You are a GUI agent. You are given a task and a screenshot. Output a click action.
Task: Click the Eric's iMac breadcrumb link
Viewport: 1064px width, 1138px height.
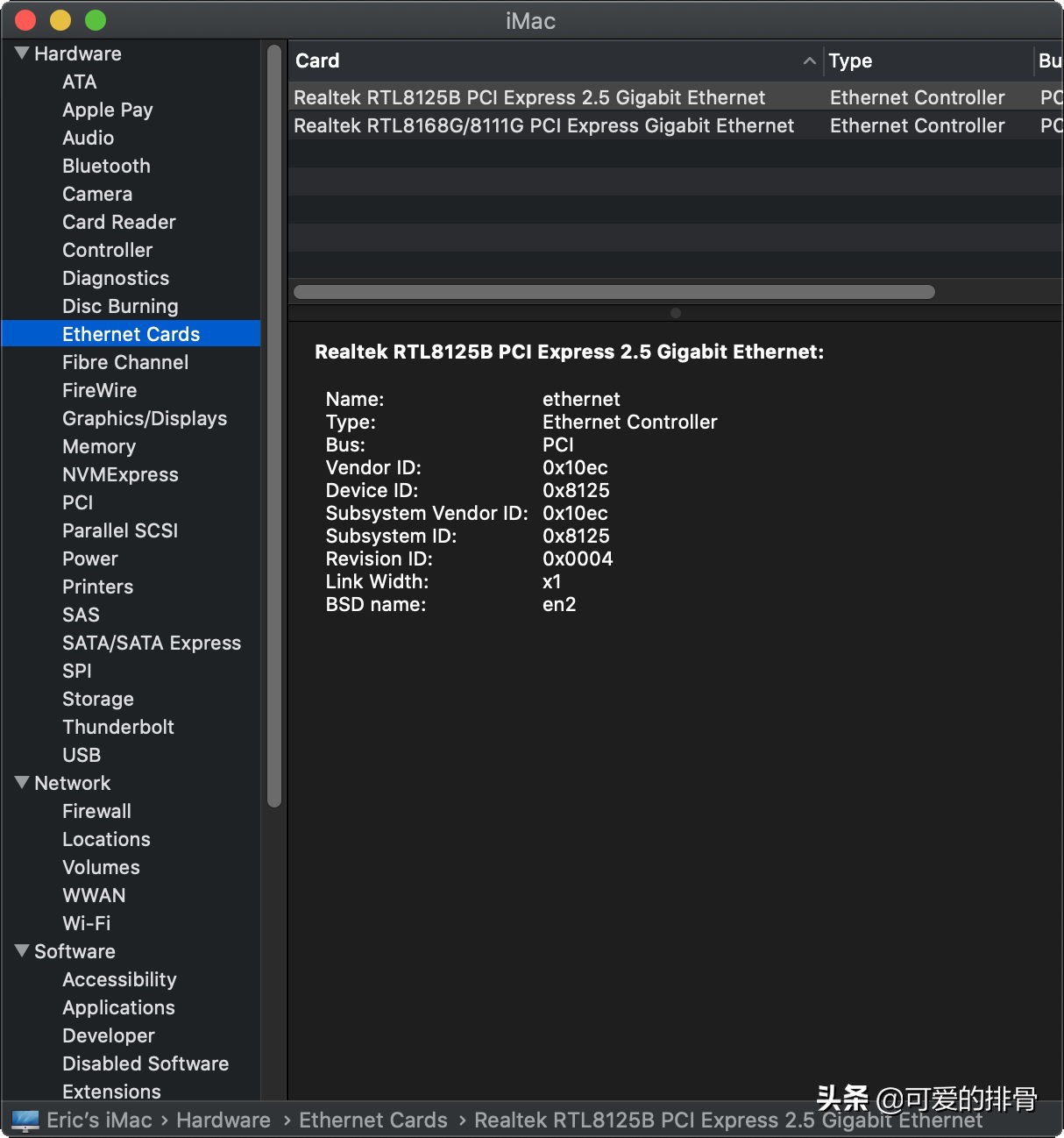coord(99,1120)
